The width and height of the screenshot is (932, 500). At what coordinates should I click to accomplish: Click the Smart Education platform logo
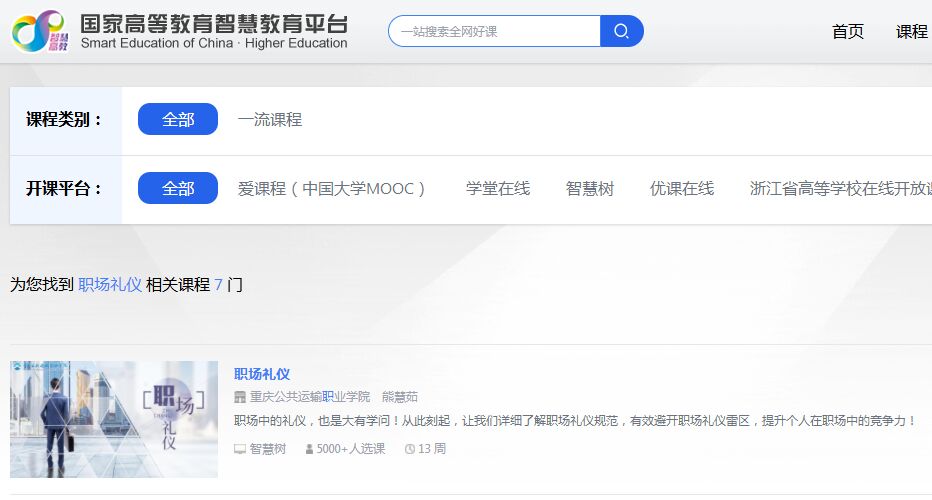click(180, 31)
